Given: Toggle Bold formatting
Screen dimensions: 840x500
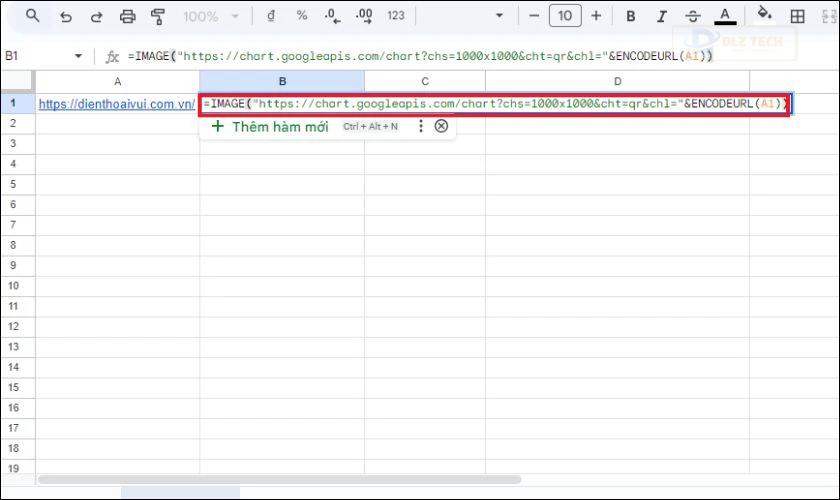Looking at the screenshot, I should [x=631, y=17].
